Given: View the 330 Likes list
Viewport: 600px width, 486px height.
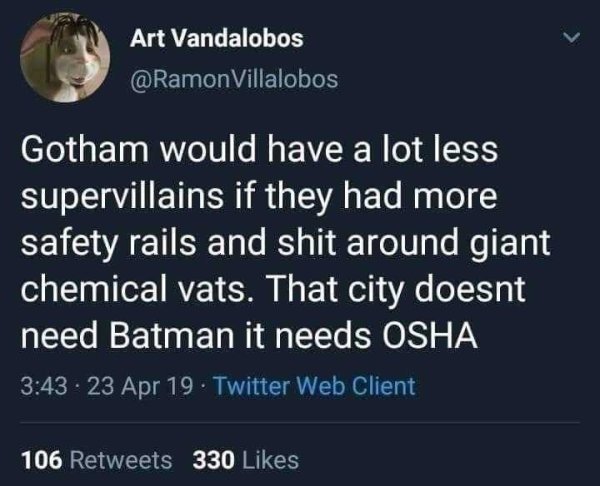Looking at the screenshot, I should [x=246, y=460].
